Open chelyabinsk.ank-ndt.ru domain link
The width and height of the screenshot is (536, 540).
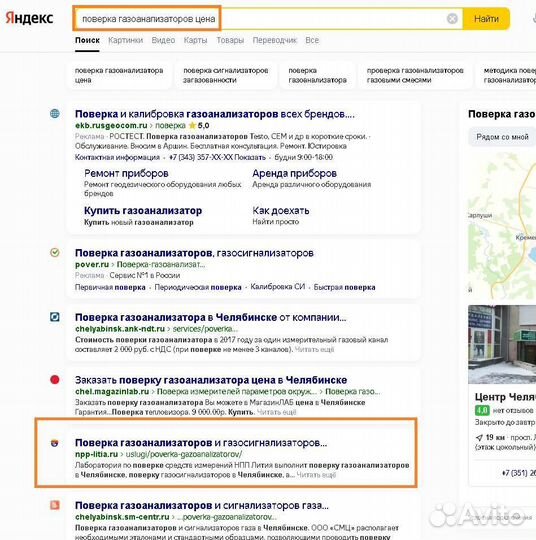point(120,329)
